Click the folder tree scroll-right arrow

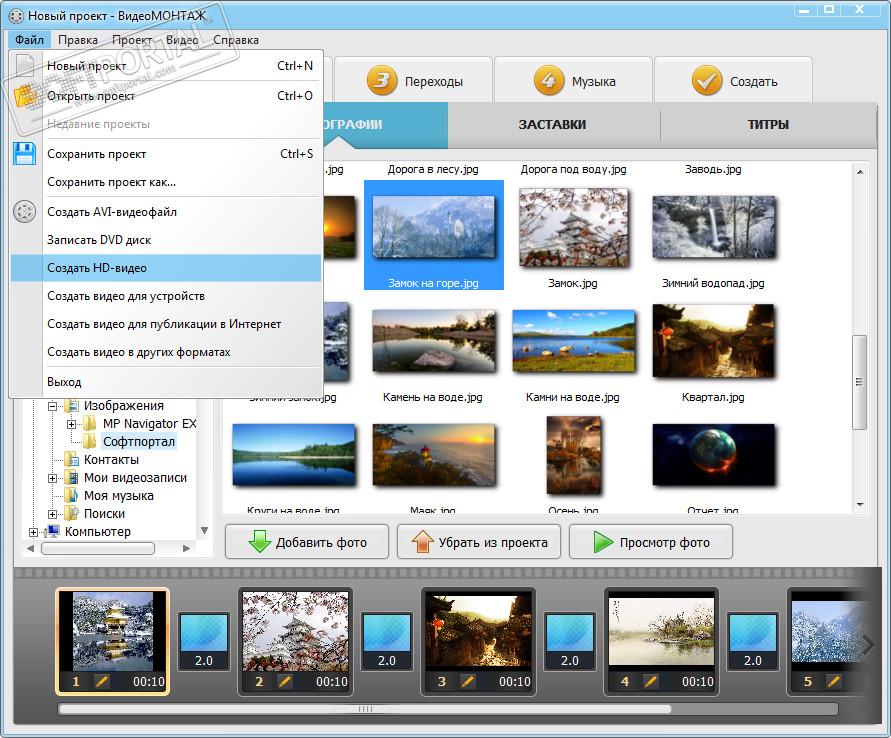coord(186,548)
